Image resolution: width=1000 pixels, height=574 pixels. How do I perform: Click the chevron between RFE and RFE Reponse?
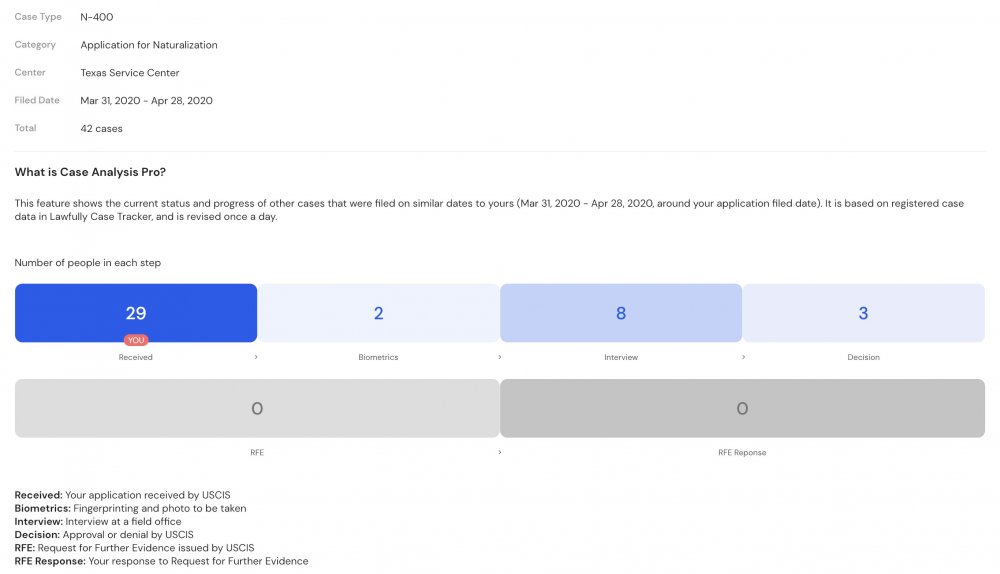coord(499,452)
